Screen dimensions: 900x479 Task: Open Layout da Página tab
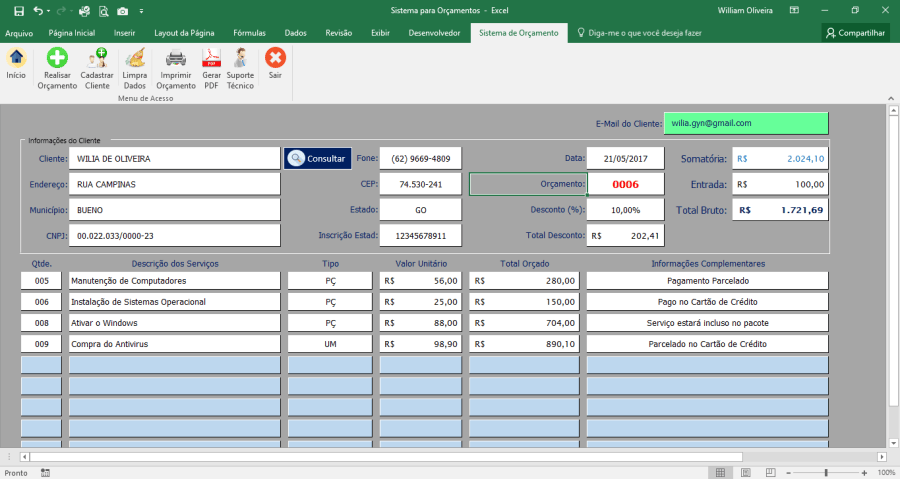click(184, 33)
